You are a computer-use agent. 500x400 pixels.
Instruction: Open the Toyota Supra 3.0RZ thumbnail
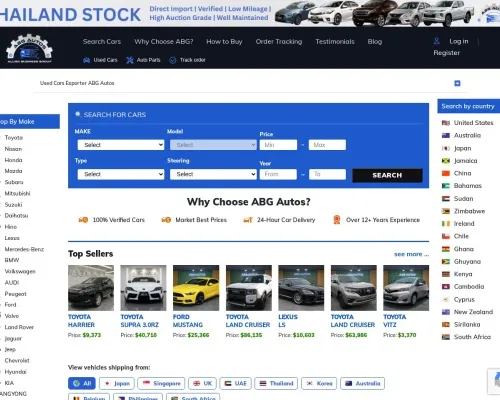point(143,288)
